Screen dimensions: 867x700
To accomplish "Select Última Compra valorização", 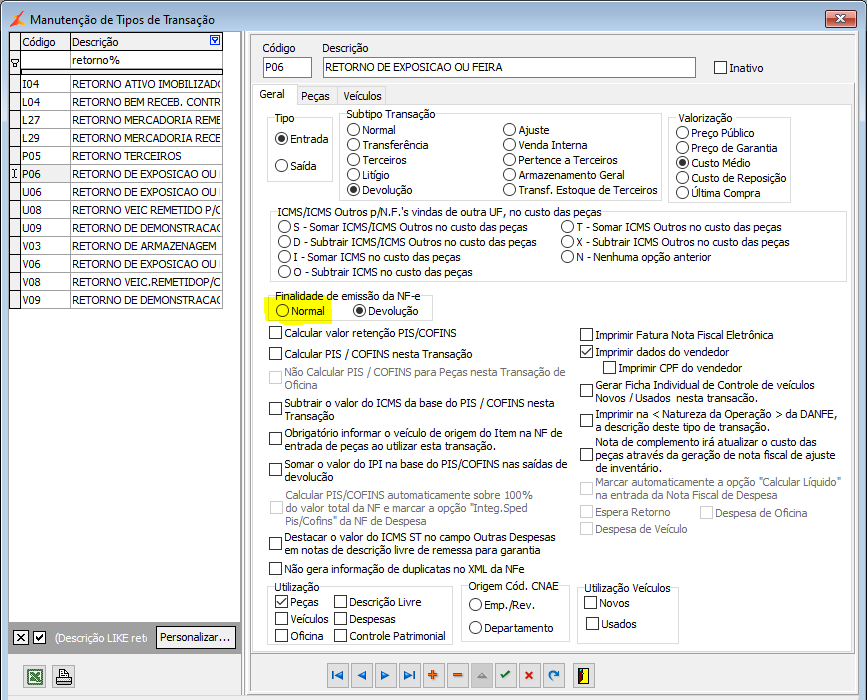I will [683, 193].
